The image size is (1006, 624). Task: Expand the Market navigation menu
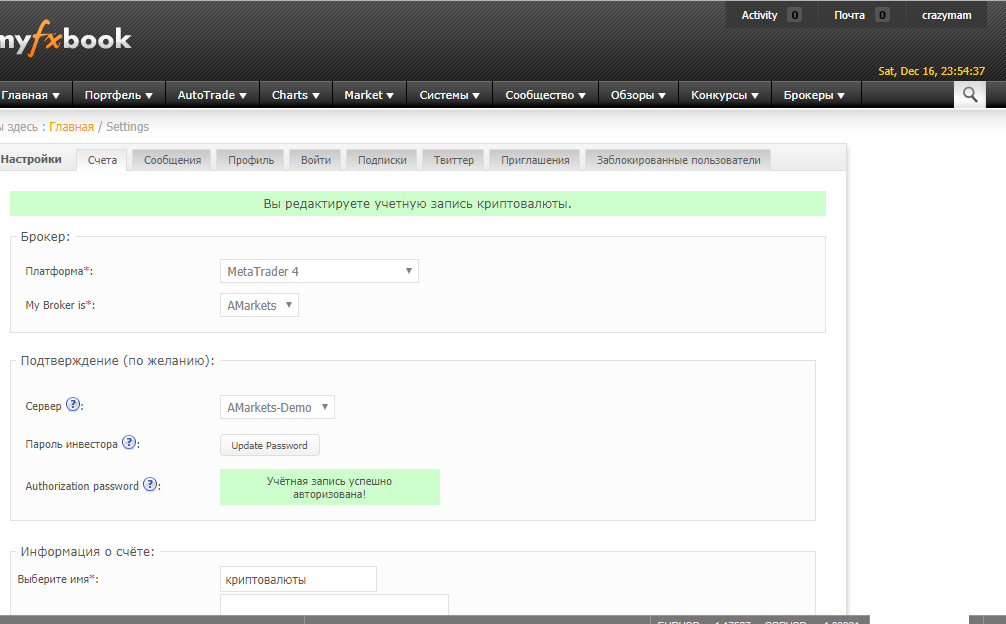coord(369,95)
